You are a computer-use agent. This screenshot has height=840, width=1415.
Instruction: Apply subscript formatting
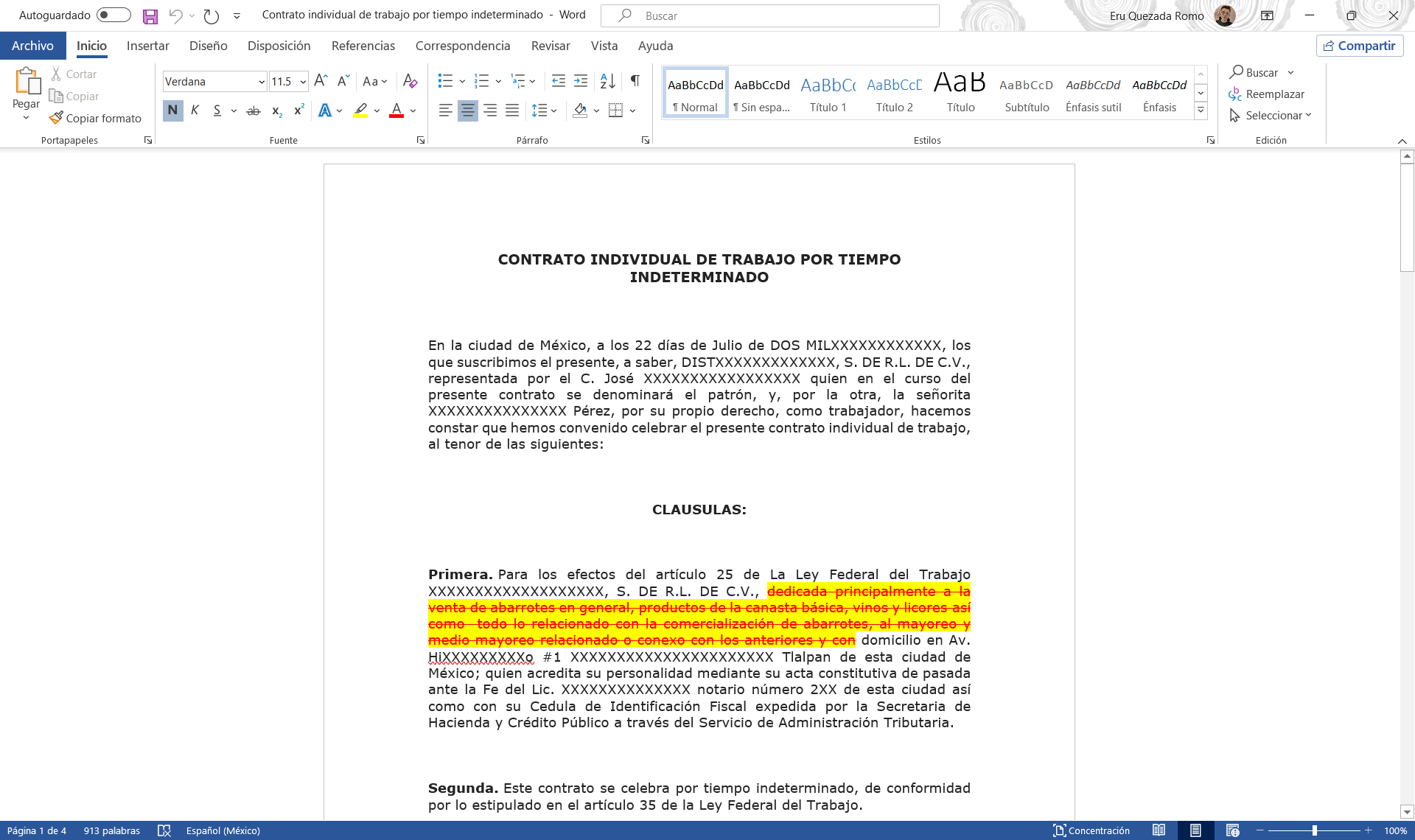click(277, 111)
